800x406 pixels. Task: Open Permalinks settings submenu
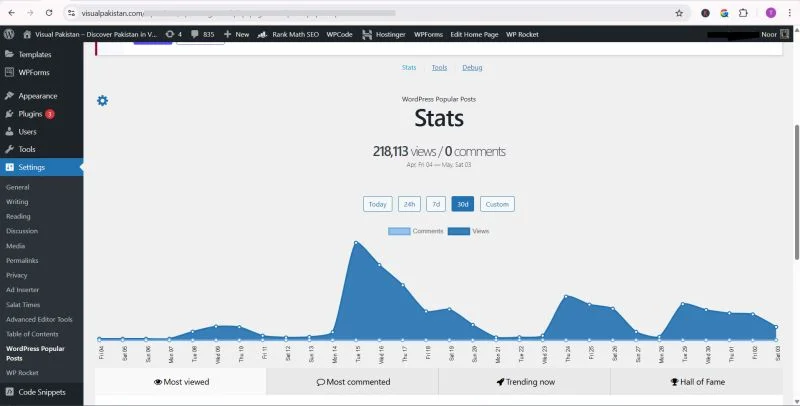(22, 261)
